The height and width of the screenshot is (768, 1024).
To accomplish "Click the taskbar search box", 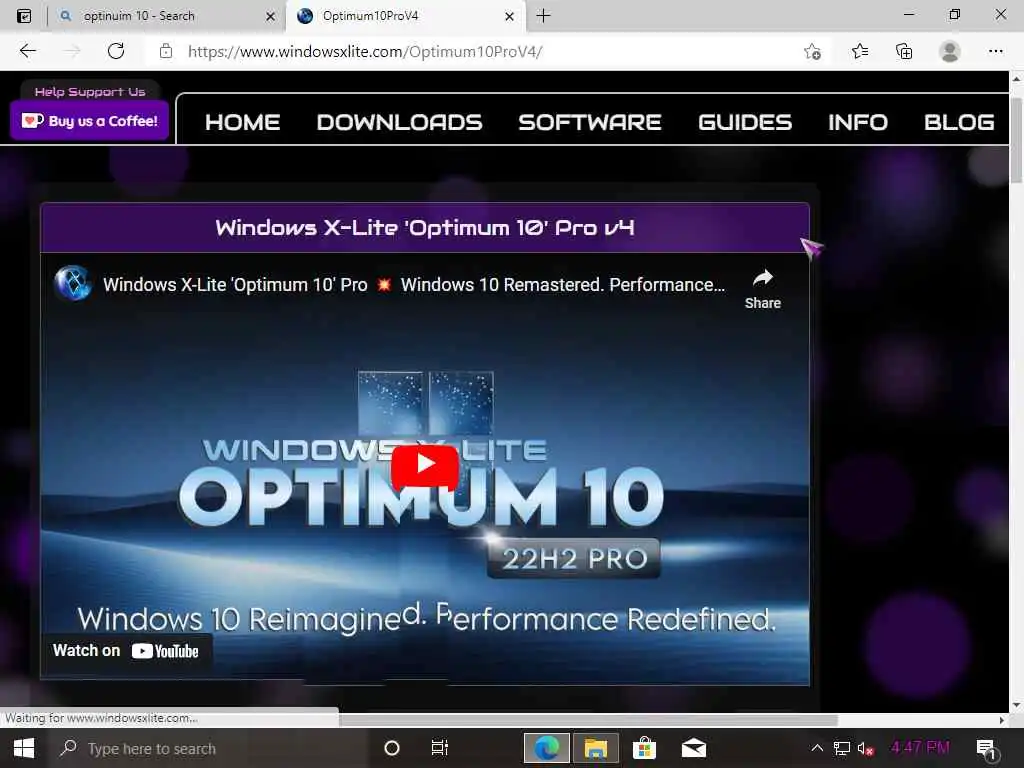I will [209, 748].
